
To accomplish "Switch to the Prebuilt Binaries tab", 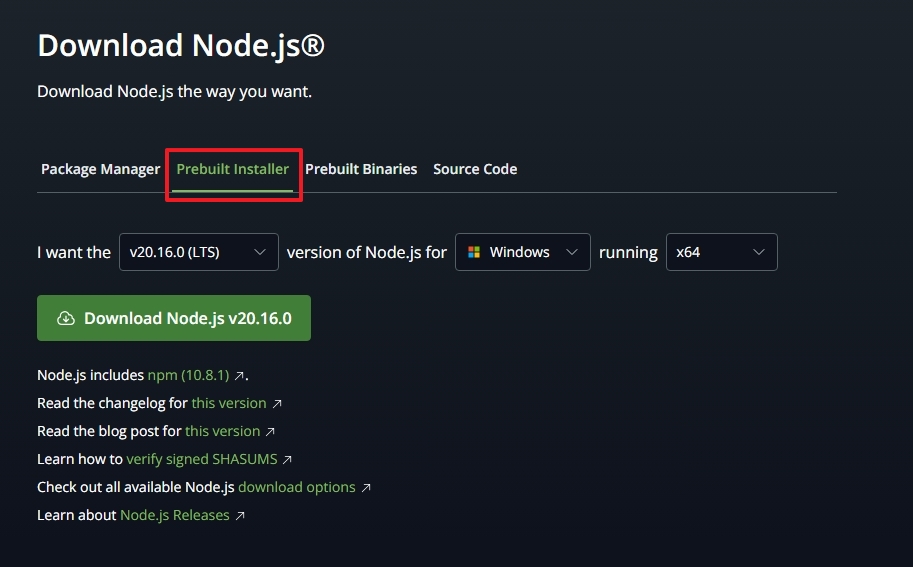I will coord(361,169).
